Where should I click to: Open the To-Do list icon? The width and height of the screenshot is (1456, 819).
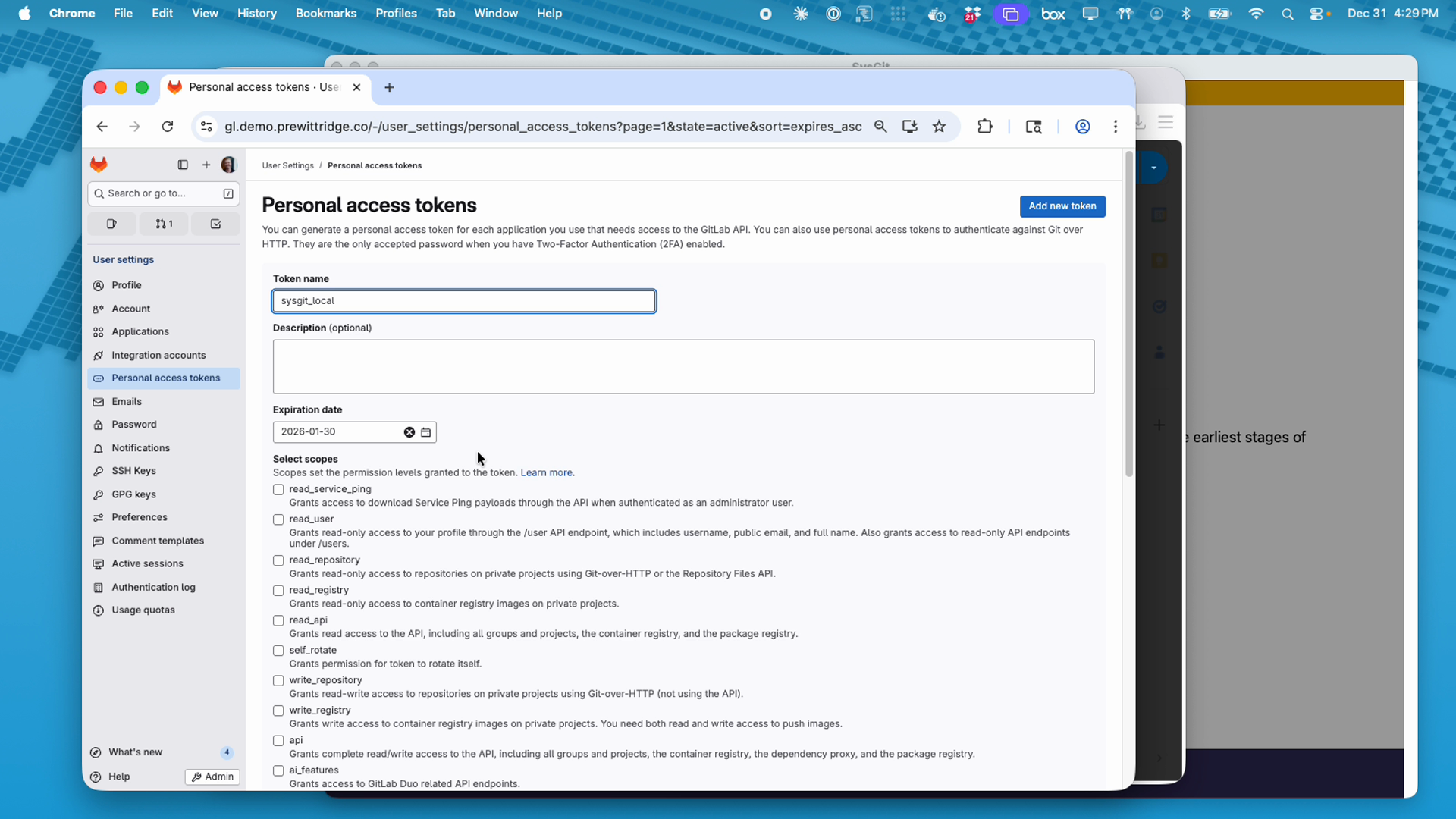point(215,224)
